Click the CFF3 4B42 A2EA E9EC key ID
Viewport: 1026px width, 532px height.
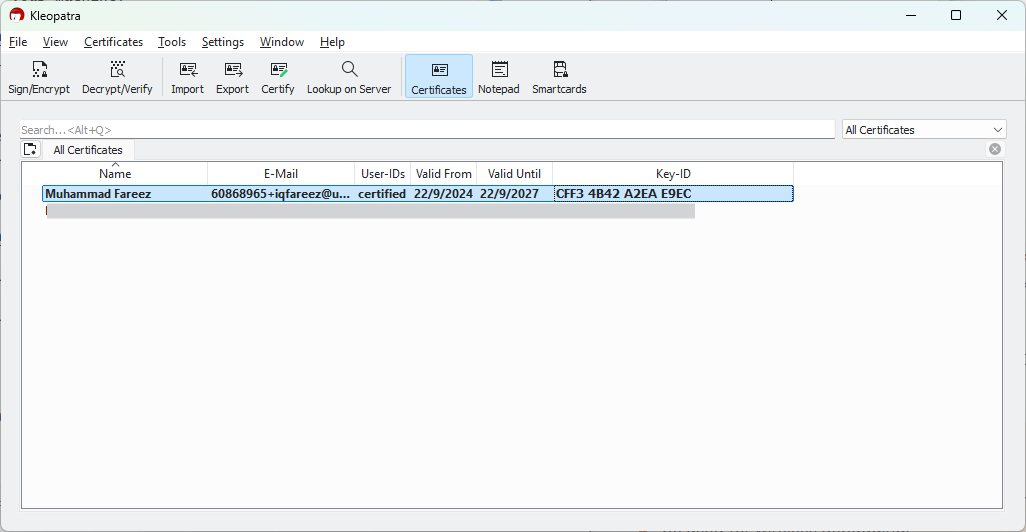[624, 194]
